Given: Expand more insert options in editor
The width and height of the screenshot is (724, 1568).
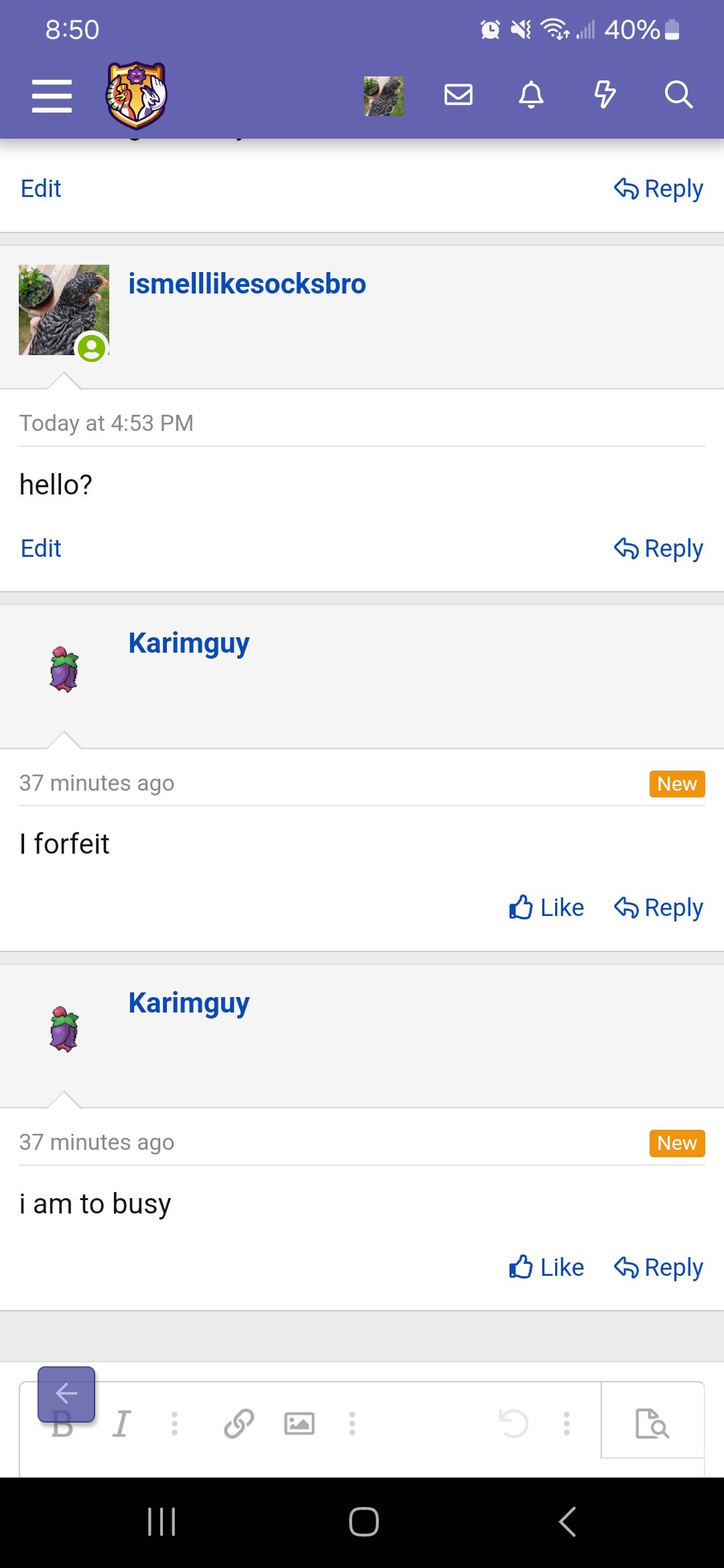Looking at the screenshot, I should 352,1424.
